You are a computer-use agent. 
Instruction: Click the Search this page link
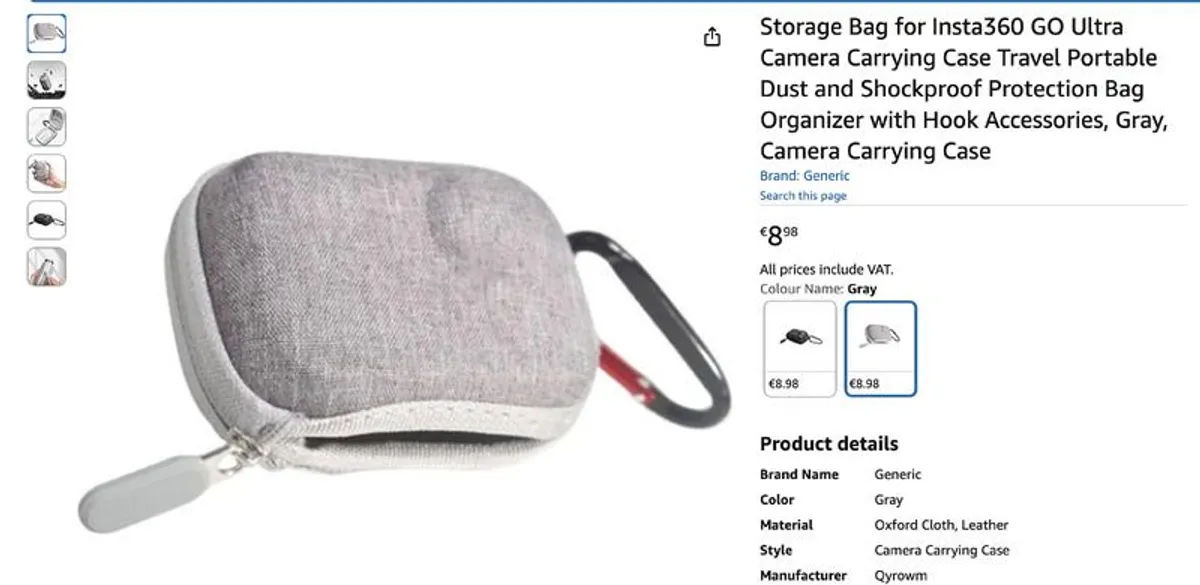pyautogui.click(x=803, y=196)
